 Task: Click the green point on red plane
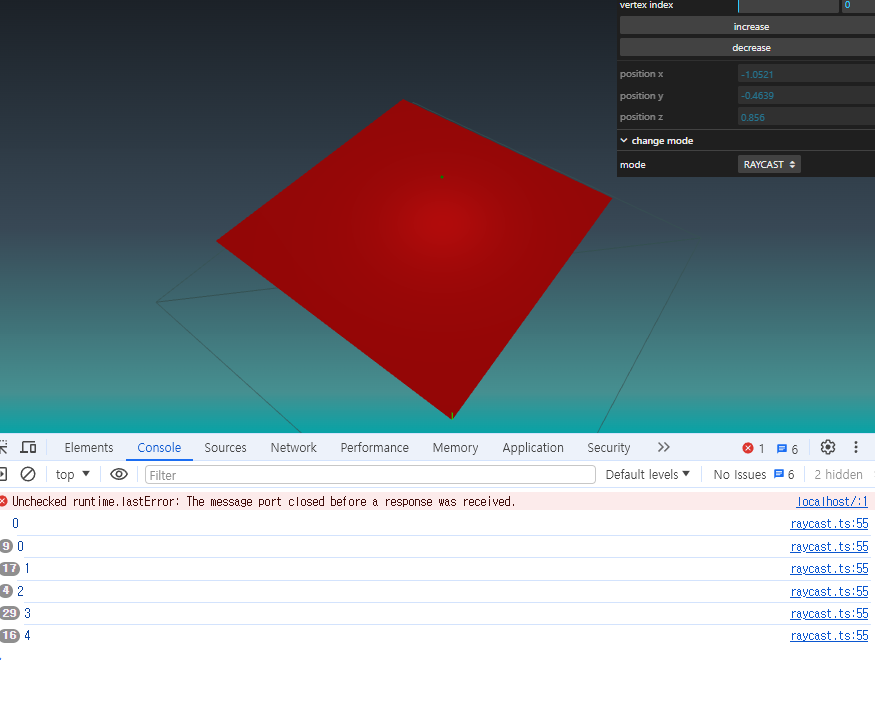[x=442, y=177]
